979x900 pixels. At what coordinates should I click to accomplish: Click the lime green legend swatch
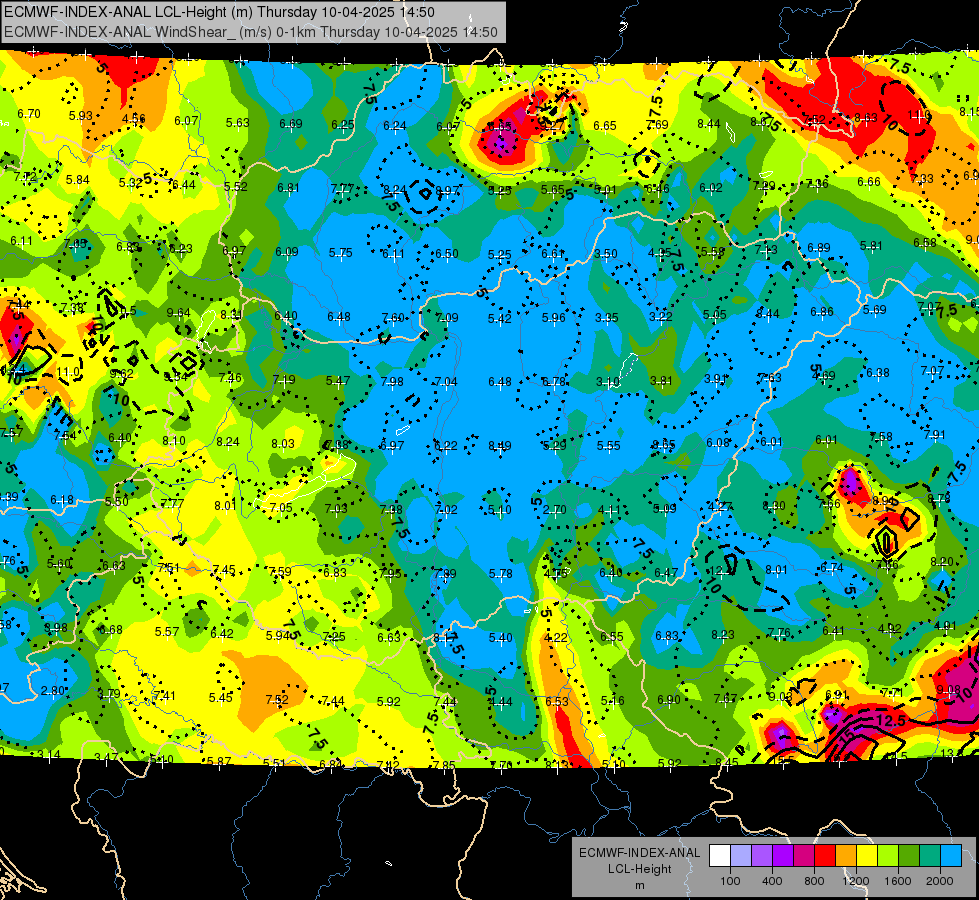888,855
